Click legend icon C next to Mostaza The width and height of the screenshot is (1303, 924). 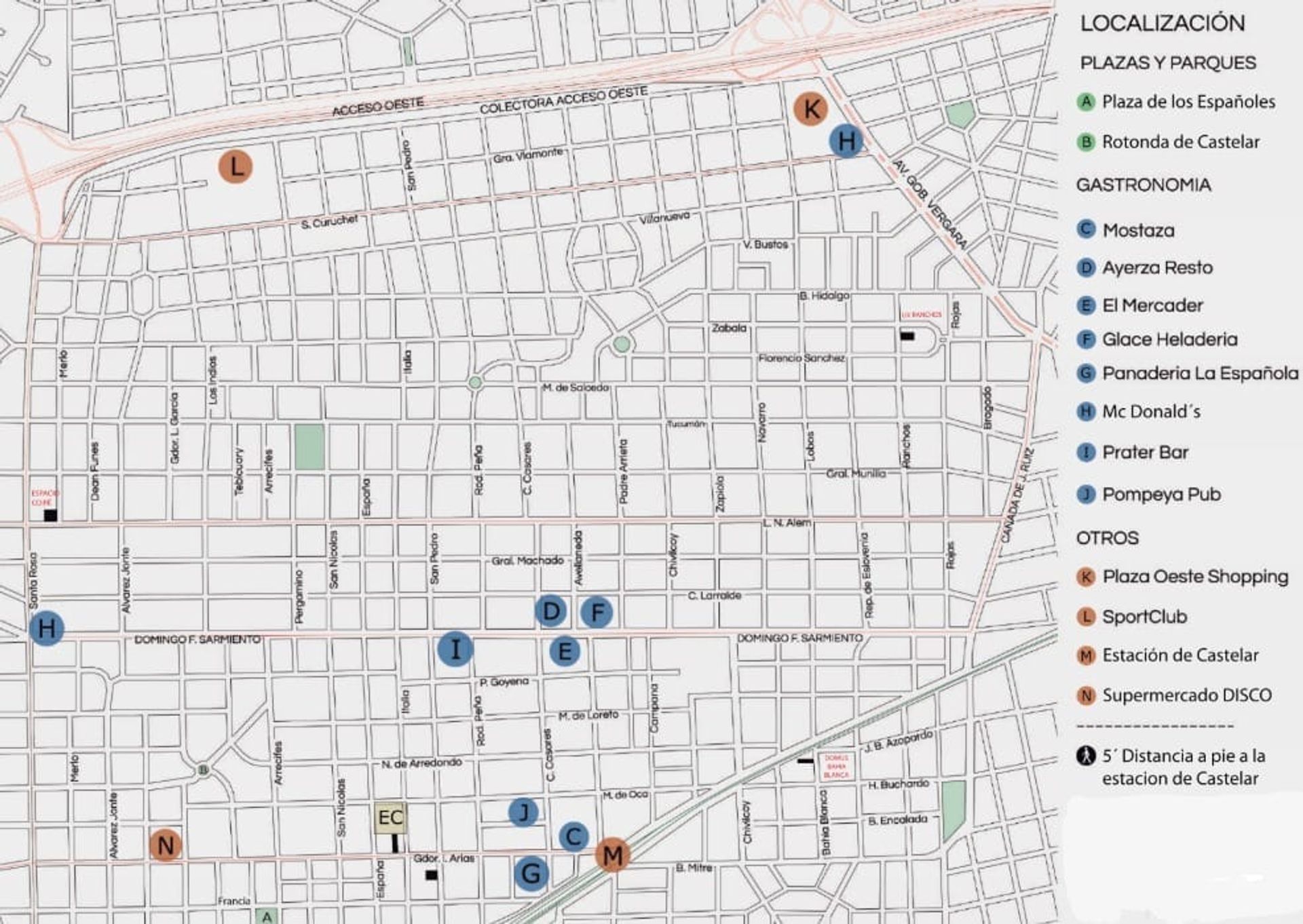(x=1087, y=229)
